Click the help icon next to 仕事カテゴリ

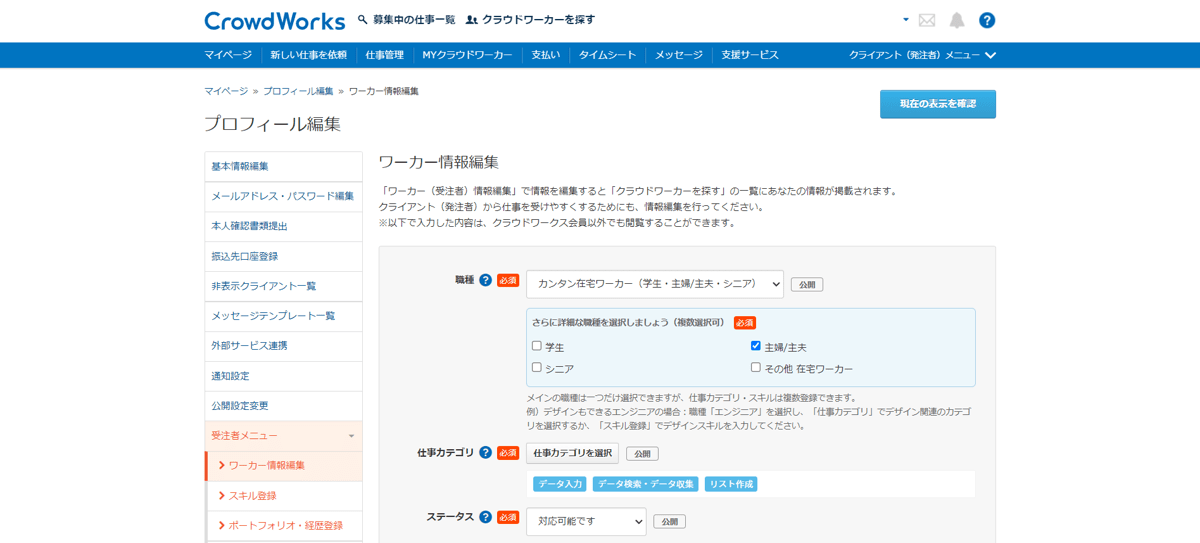tap(486, 453)
